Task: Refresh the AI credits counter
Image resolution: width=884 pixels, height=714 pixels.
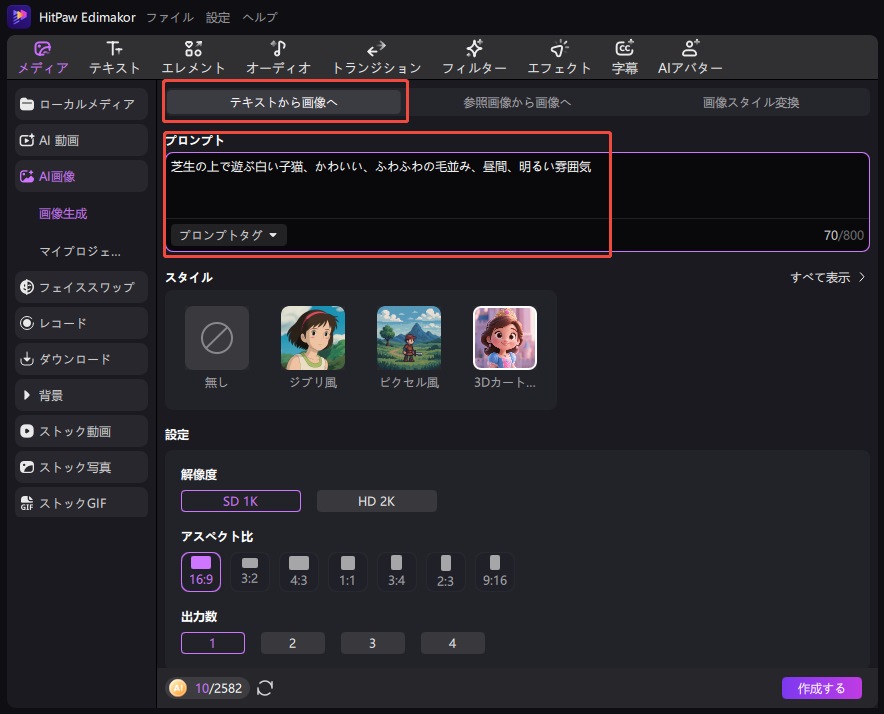Action: [265, 688]
